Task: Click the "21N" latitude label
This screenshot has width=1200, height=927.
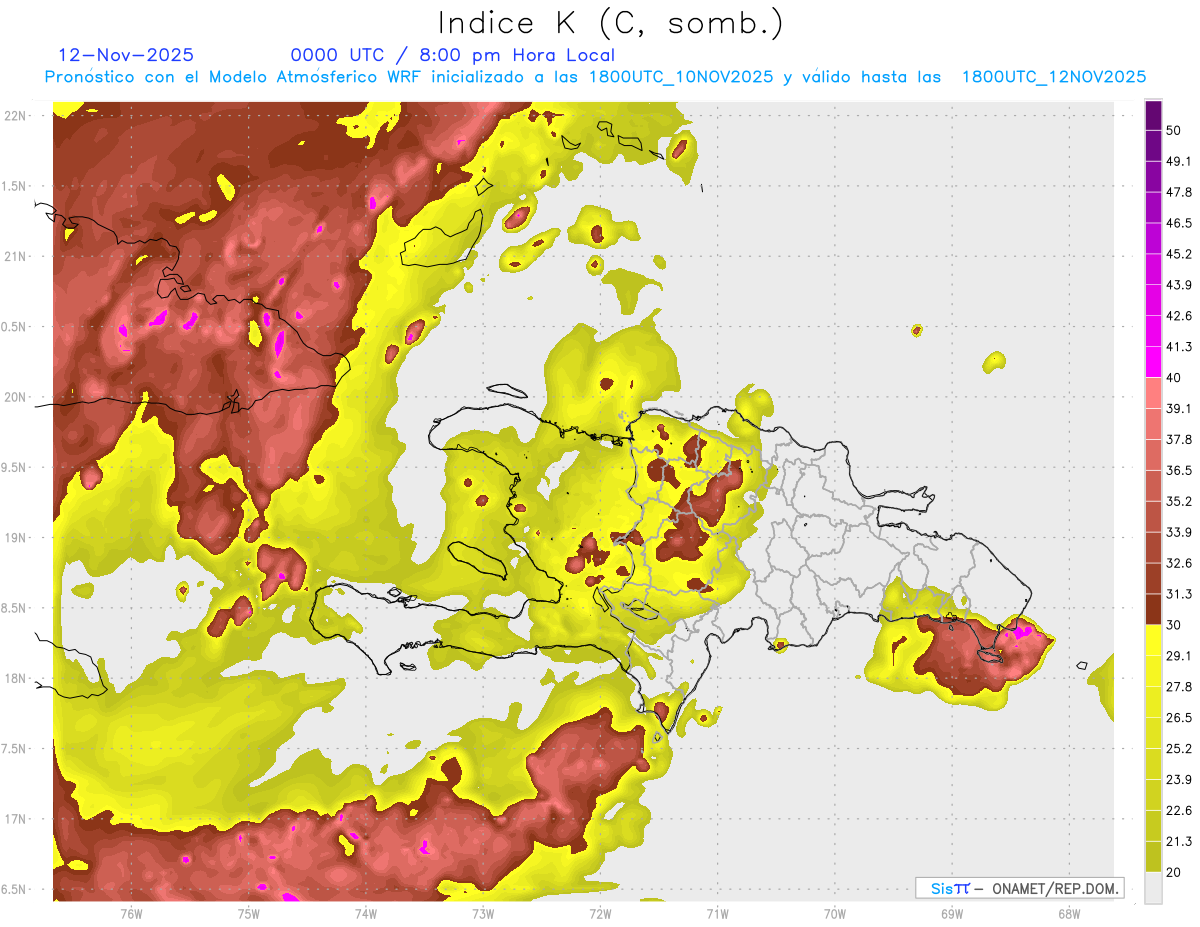Action: [15, 256]
